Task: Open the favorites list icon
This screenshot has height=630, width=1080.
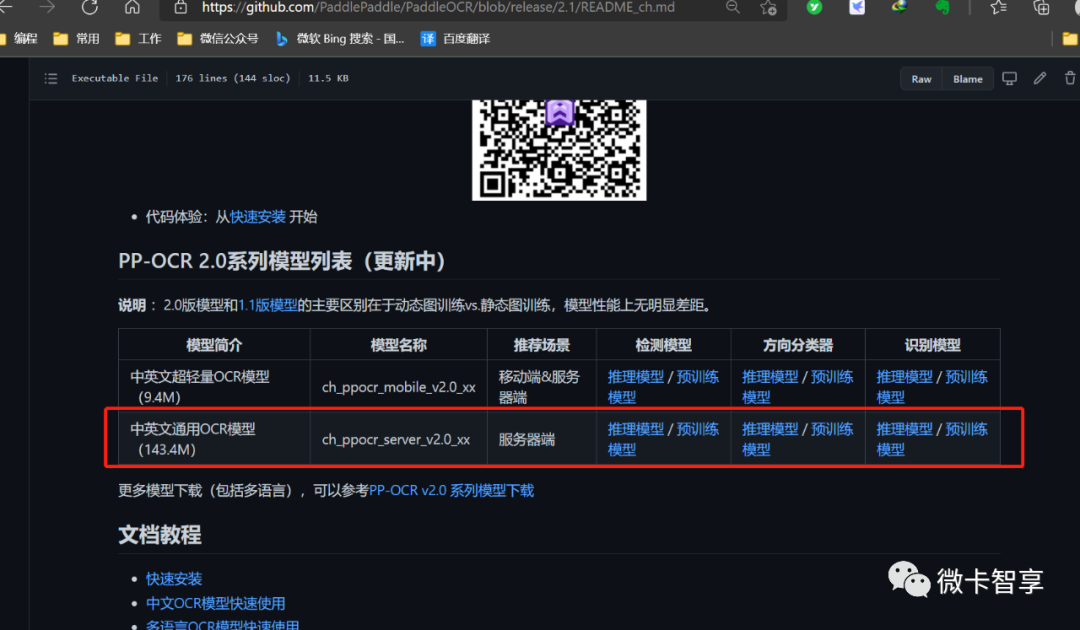Action: point(998,8)
